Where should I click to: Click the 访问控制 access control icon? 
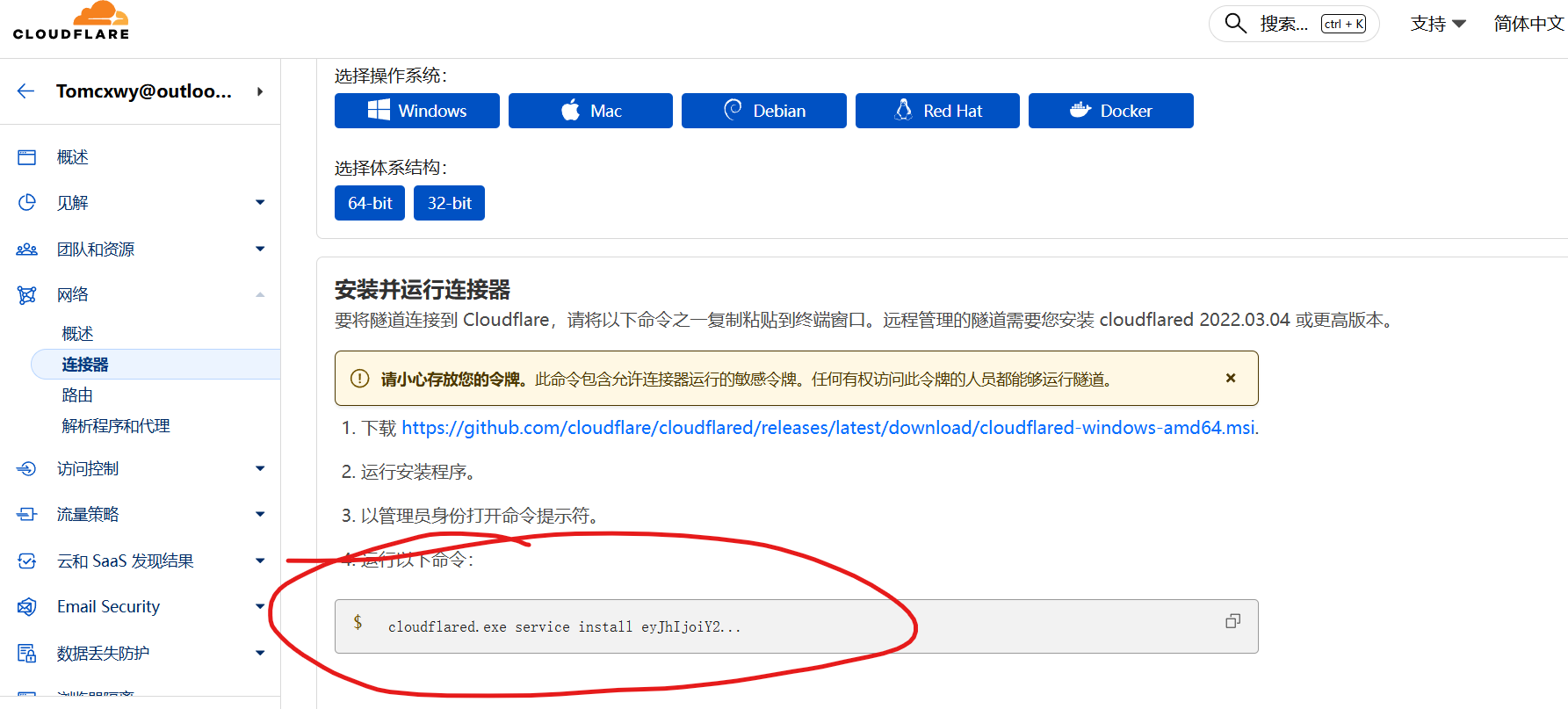click(x=27, y=469)
